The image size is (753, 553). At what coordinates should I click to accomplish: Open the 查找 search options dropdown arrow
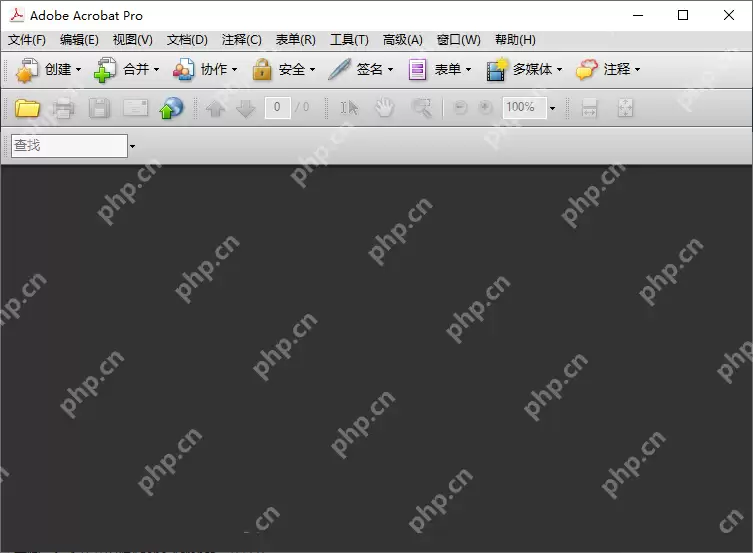coord(132,146)
